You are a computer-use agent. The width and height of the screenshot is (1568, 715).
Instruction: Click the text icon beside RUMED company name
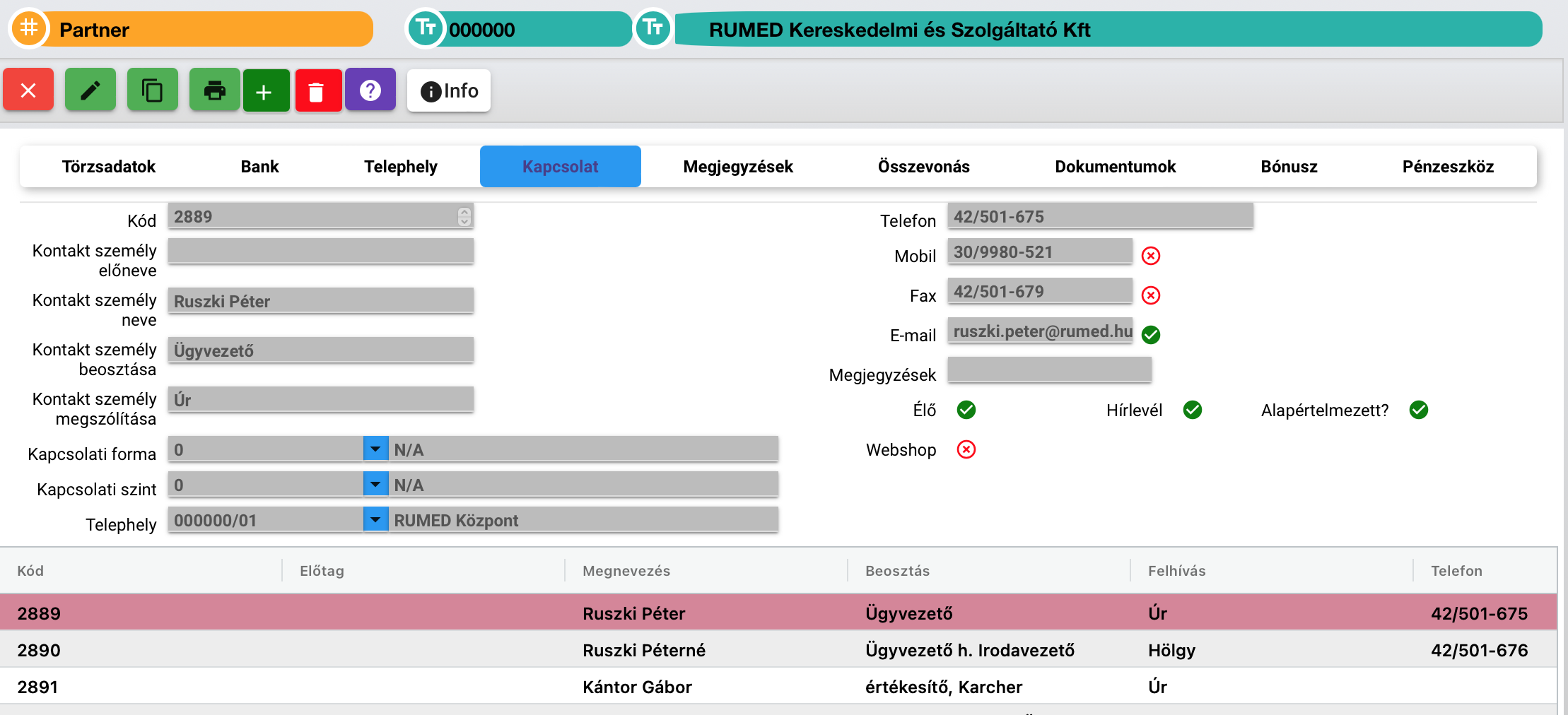pos(653,28)
